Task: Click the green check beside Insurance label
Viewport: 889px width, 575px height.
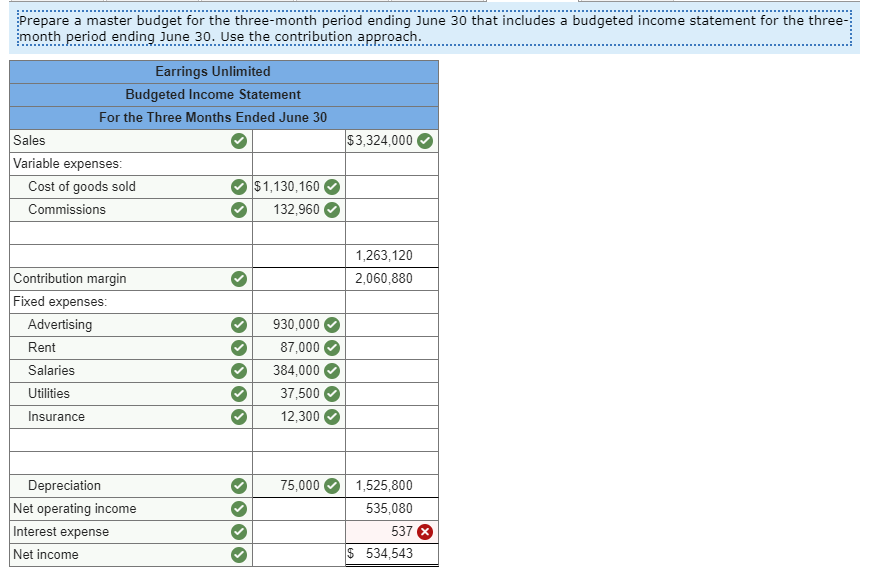Action: (239, 417)
